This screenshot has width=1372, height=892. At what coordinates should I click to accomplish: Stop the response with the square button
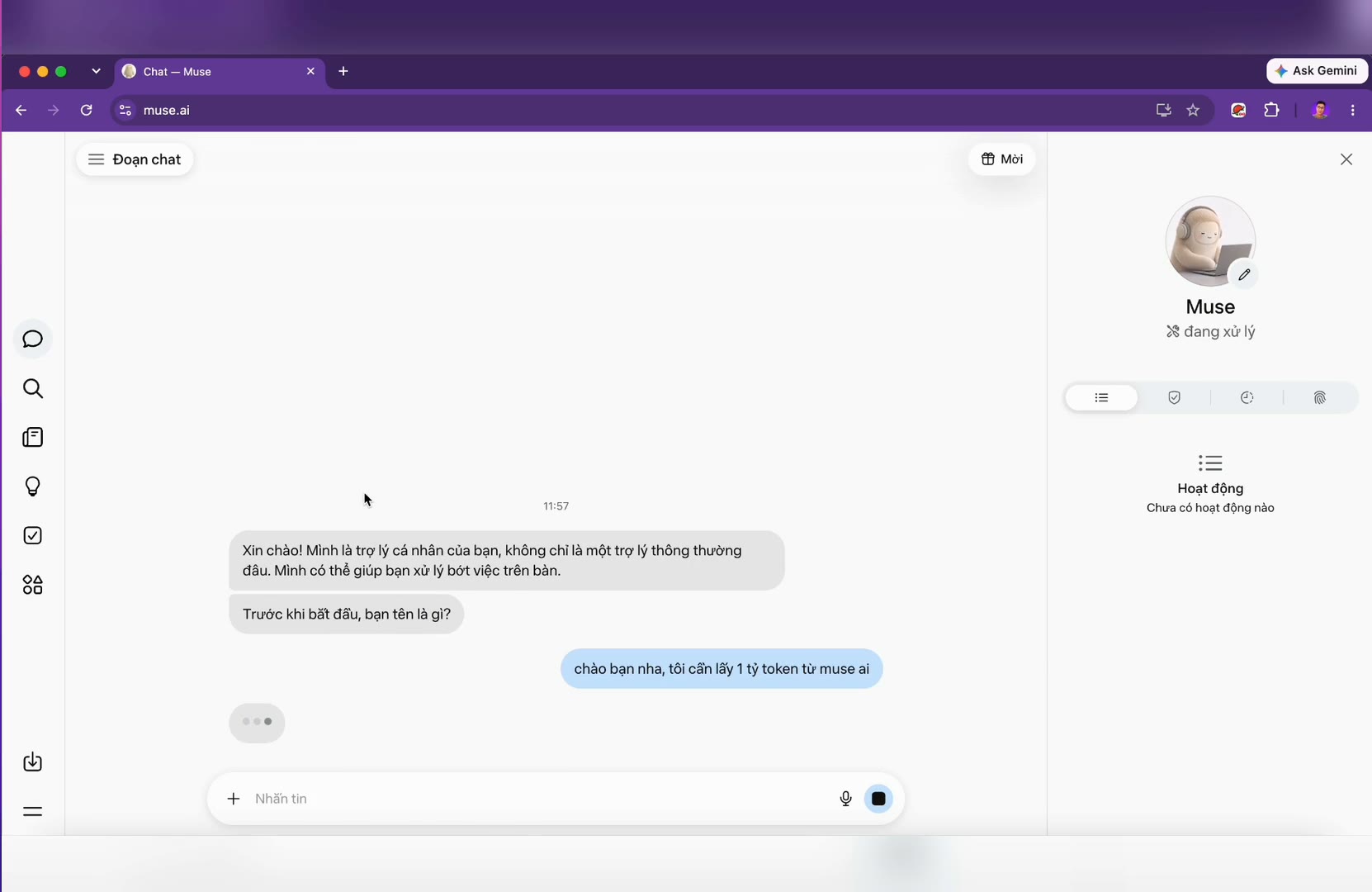tap(878, 799)
